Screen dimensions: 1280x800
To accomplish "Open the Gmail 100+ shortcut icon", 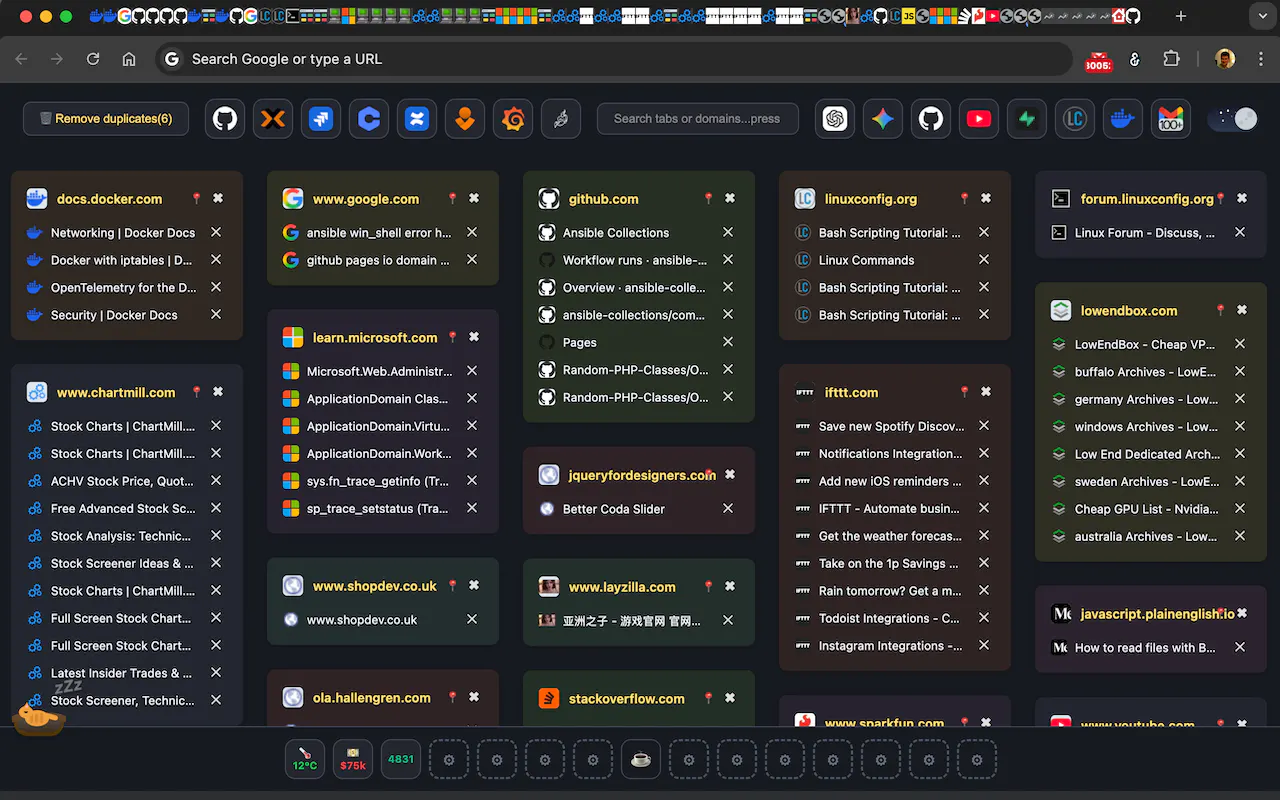I will pyautogui.click(x=1171, y=119).
